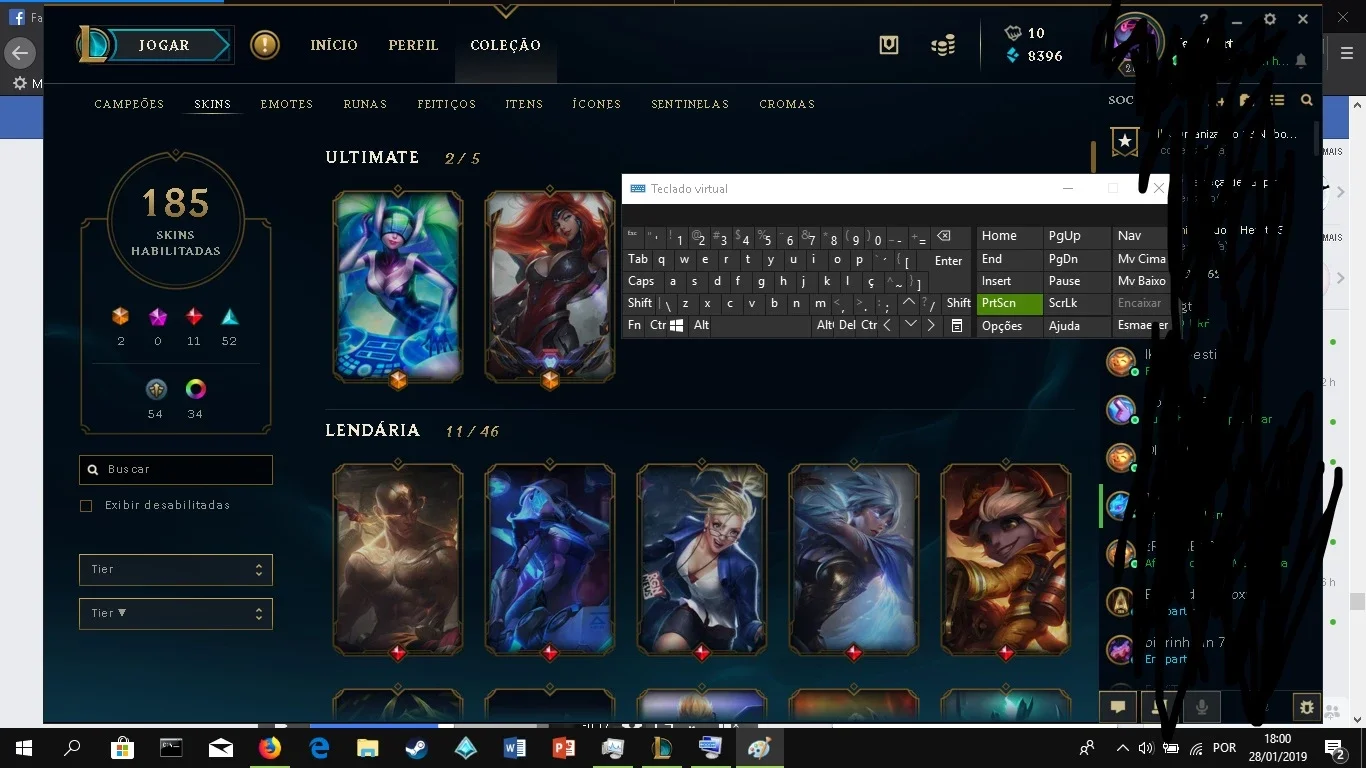Switch to the Perfil tab
This screenshot has width=1366, height=768.
click(x=413, y=45)
